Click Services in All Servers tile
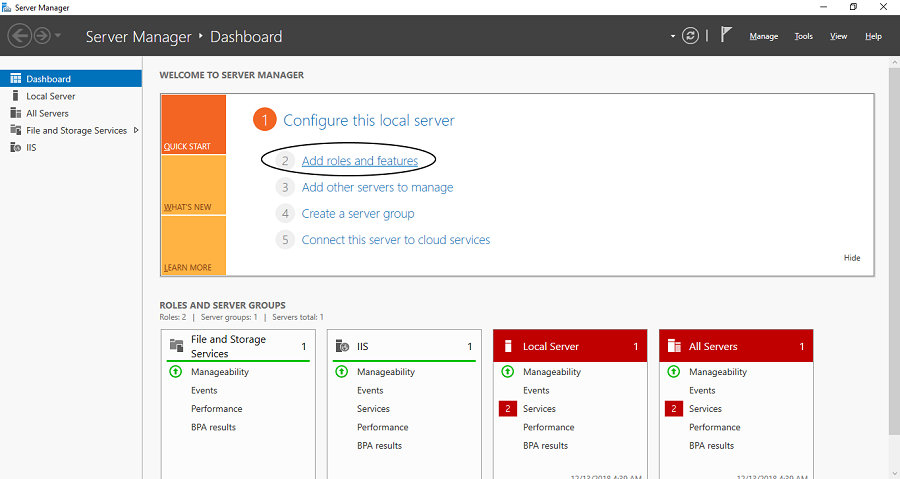 (705, 408)
